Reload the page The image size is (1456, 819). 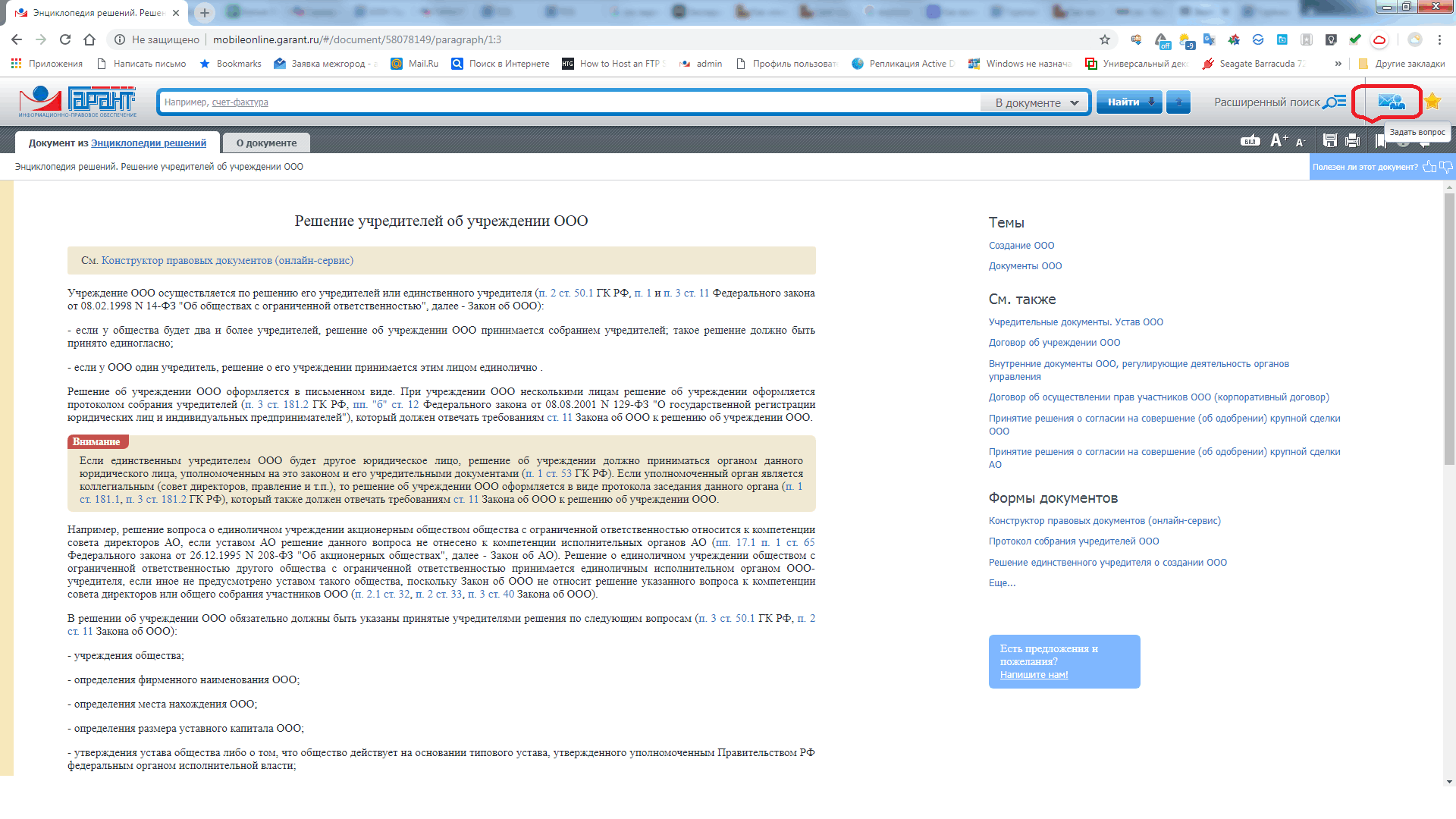click(65, 39)
